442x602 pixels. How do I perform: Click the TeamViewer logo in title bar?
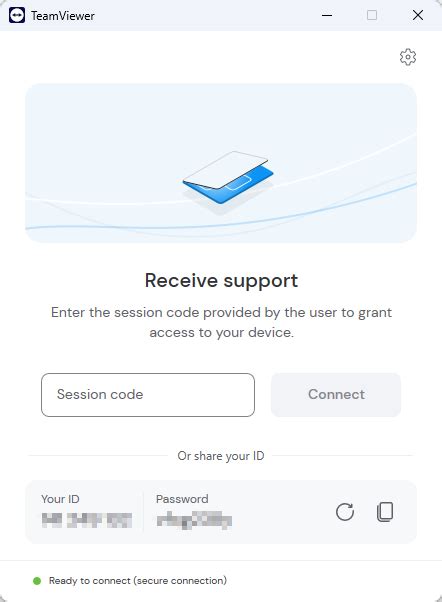[x=17, y=15]
